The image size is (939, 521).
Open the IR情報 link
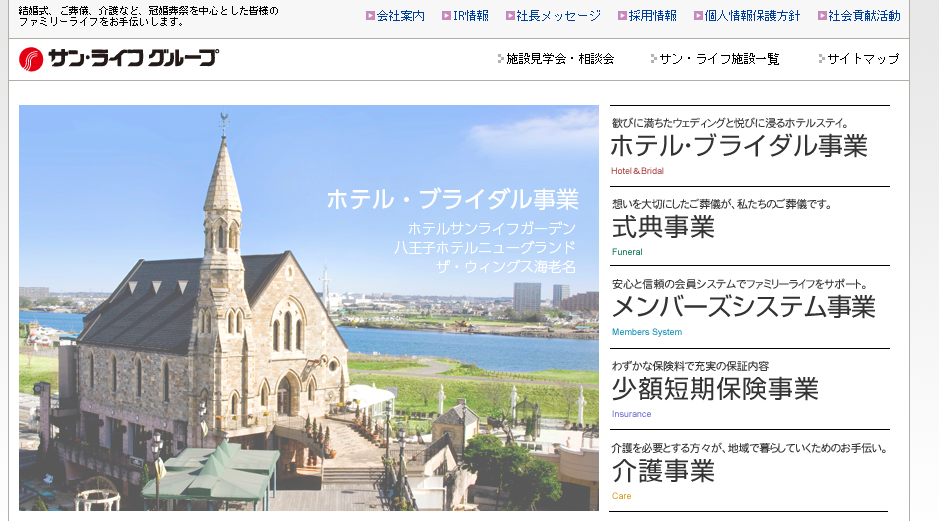pos(471,16)
